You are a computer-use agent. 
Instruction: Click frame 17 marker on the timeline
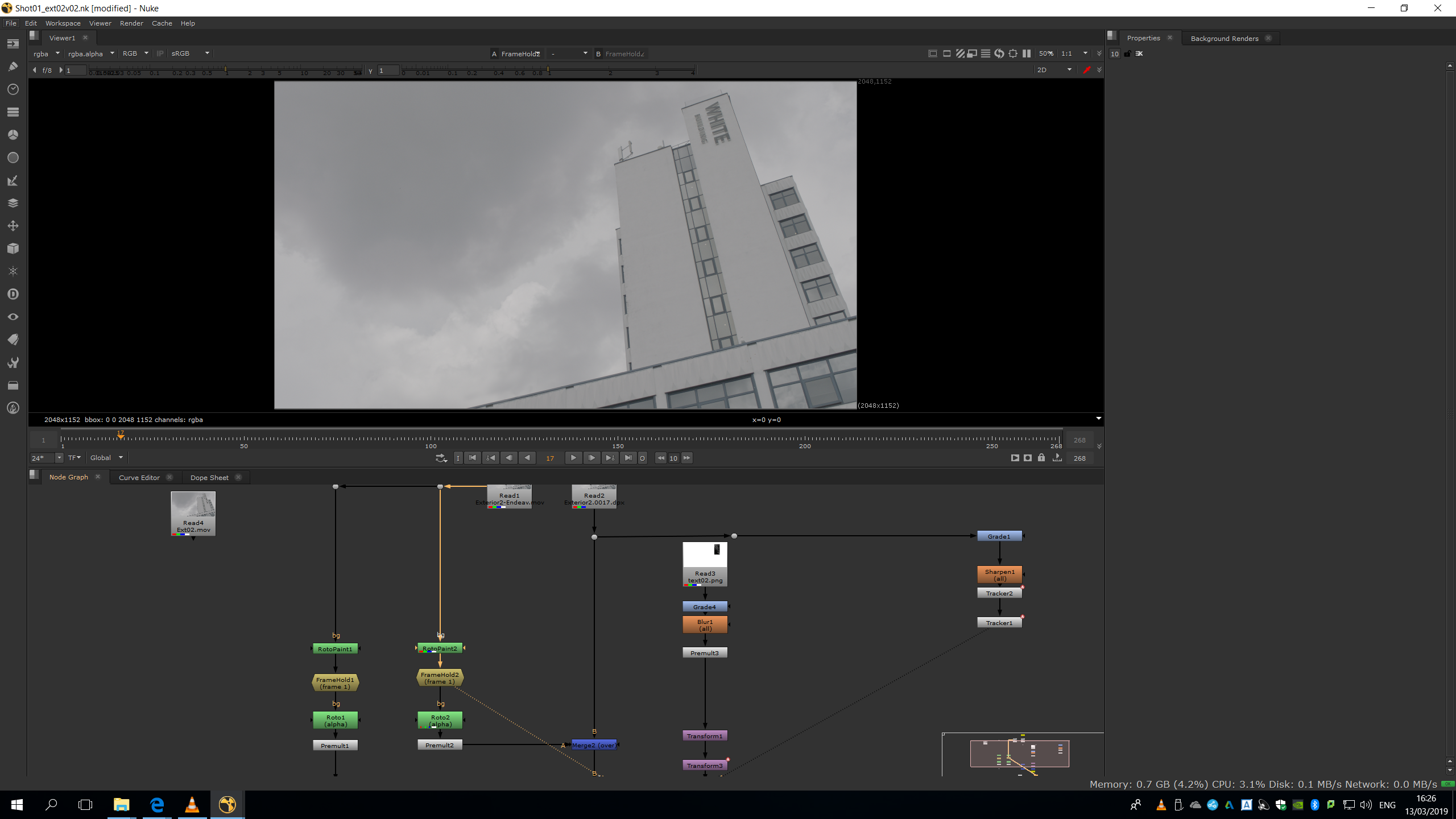(121, 436)
